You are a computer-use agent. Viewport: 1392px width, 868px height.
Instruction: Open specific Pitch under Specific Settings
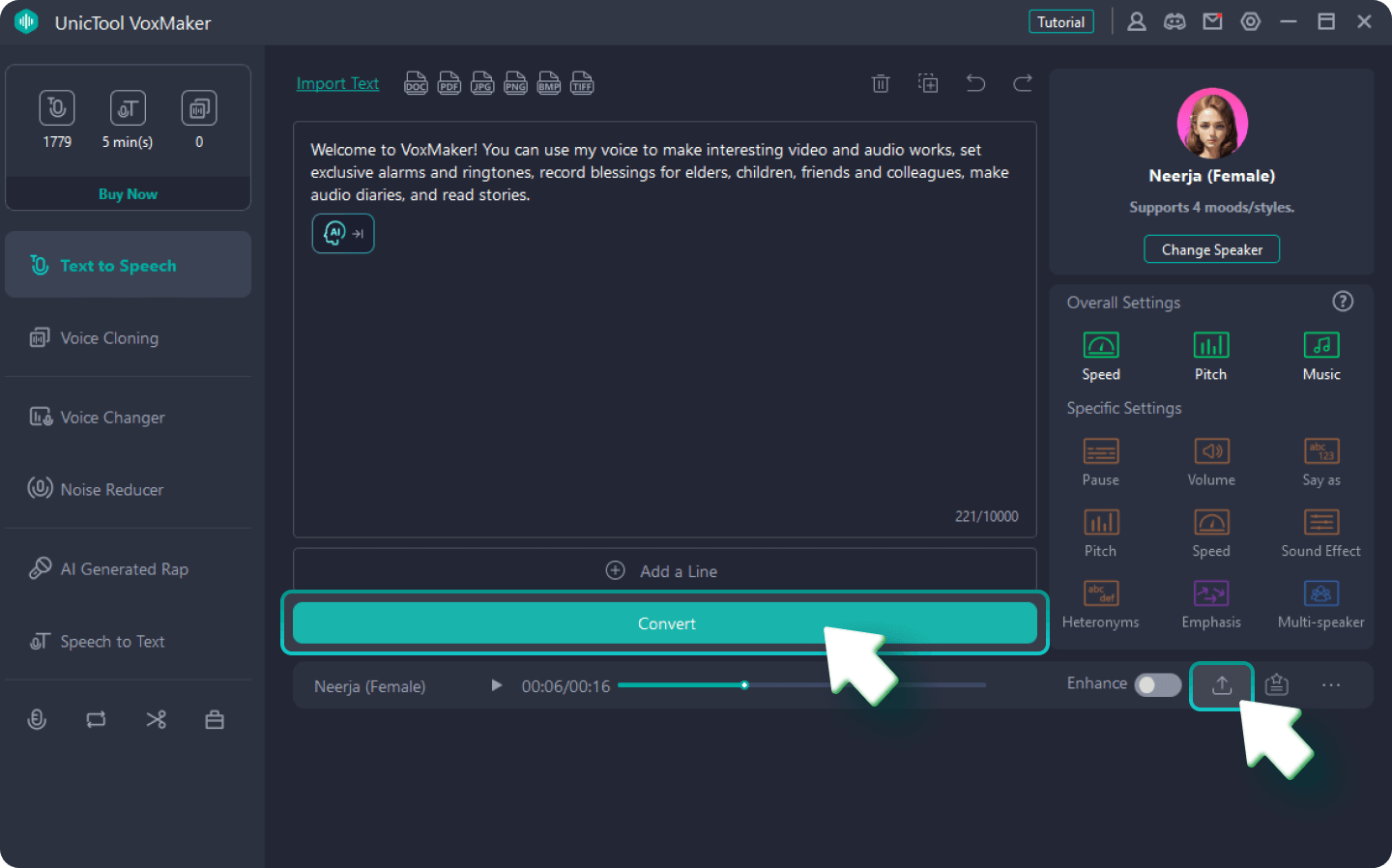(1101, 534)
